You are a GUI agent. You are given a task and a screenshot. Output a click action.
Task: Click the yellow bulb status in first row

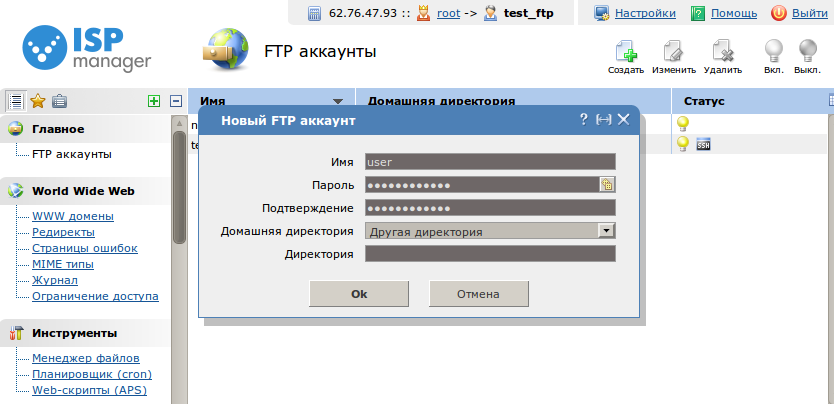[682, 124]
